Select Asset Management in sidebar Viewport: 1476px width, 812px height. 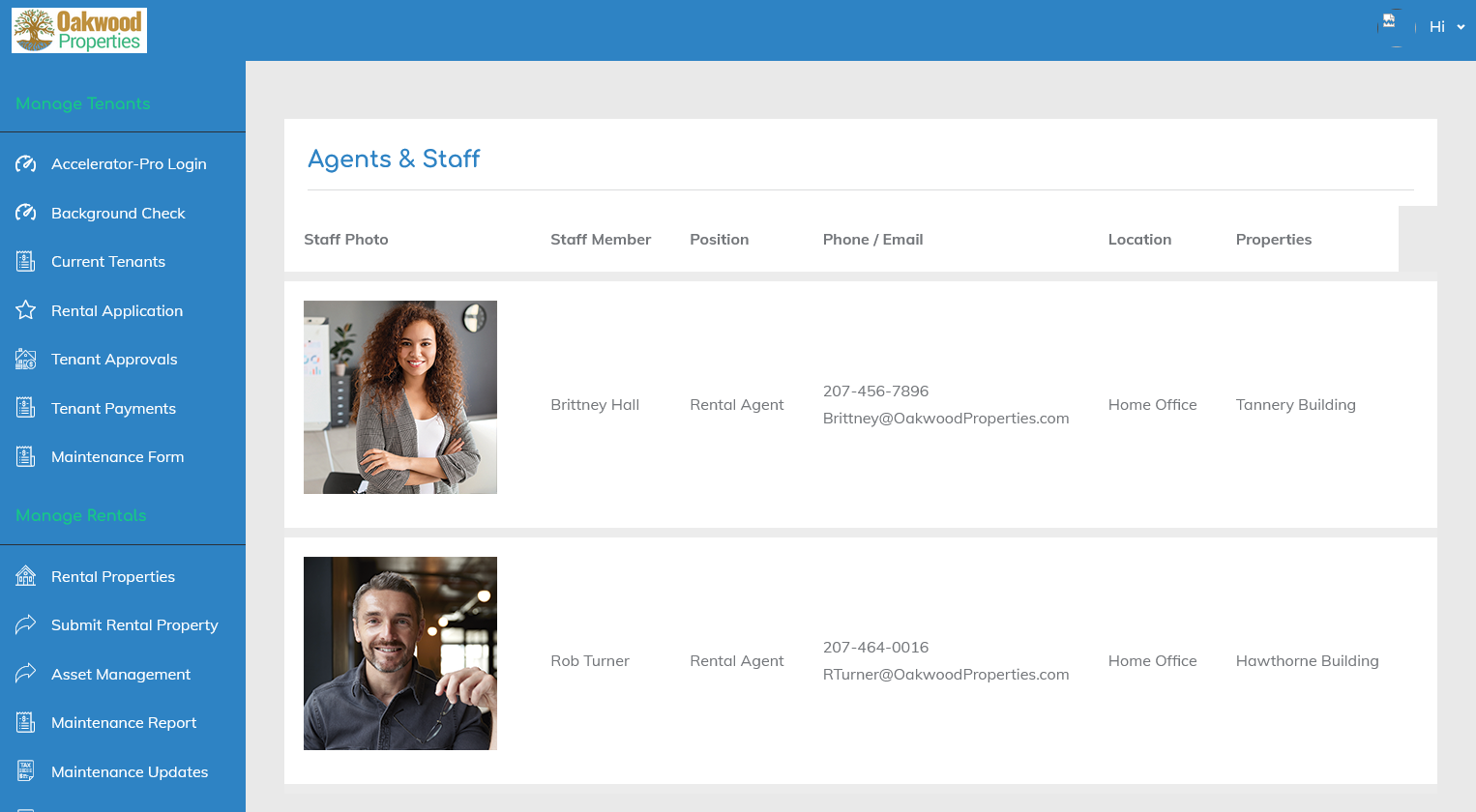121,674
